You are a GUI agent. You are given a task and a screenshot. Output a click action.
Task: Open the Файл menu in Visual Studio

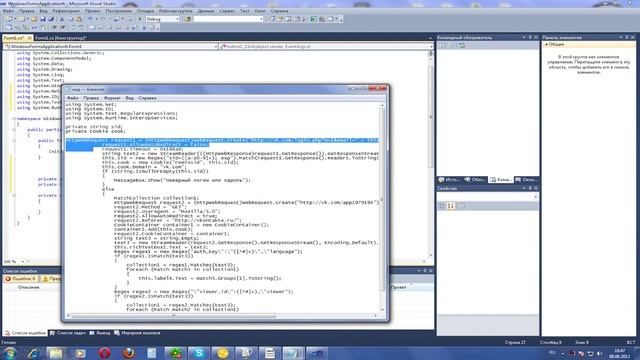click(8, 11)
